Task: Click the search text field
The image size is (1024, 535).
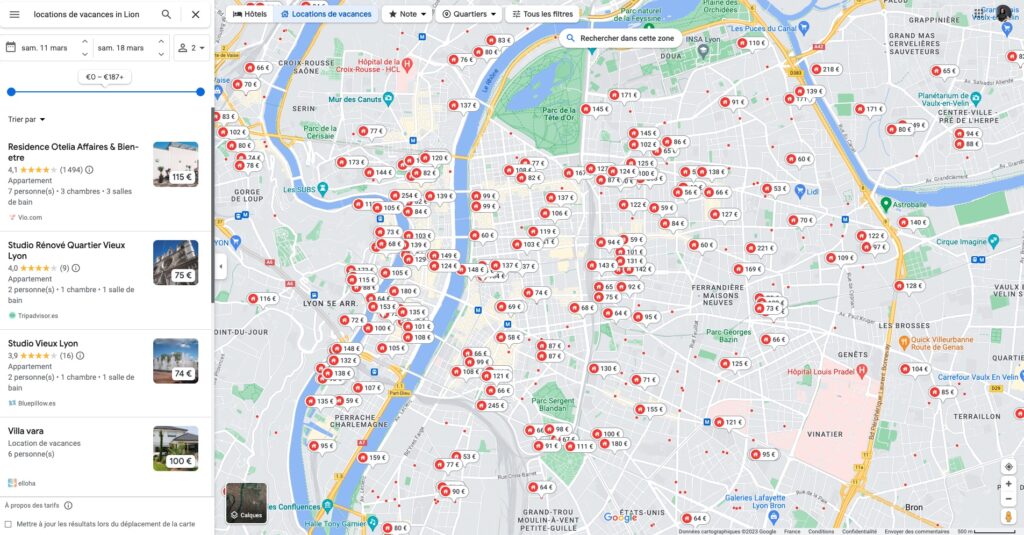Action: (x=91, y=14)
